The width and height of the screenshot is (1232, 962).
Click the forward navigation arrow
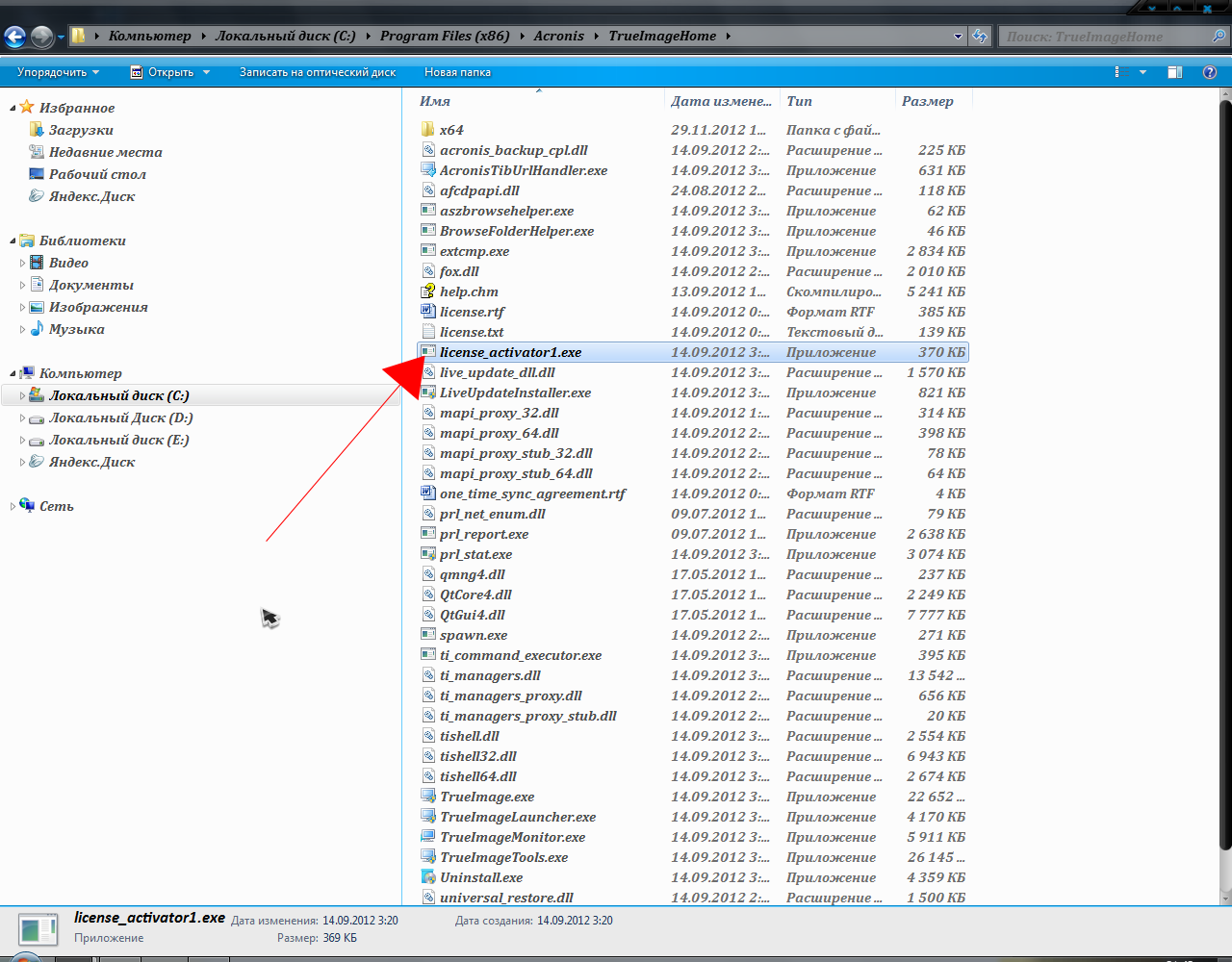click(x=41, y=37)
